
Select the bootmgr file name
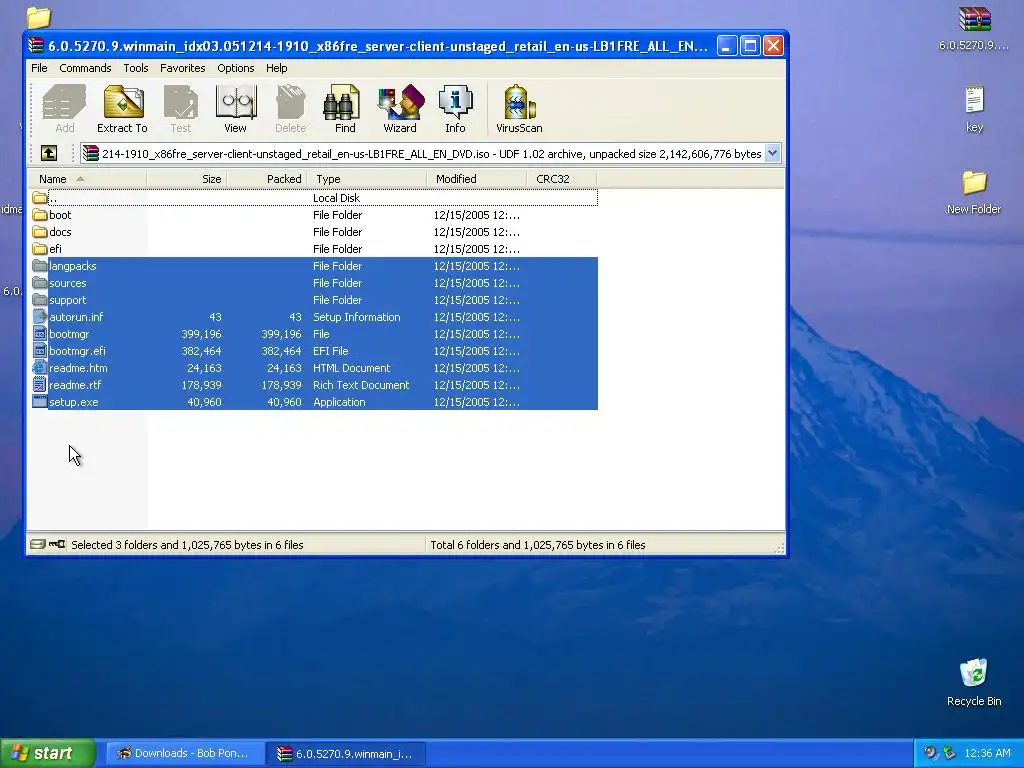click(x=69, y=334)
